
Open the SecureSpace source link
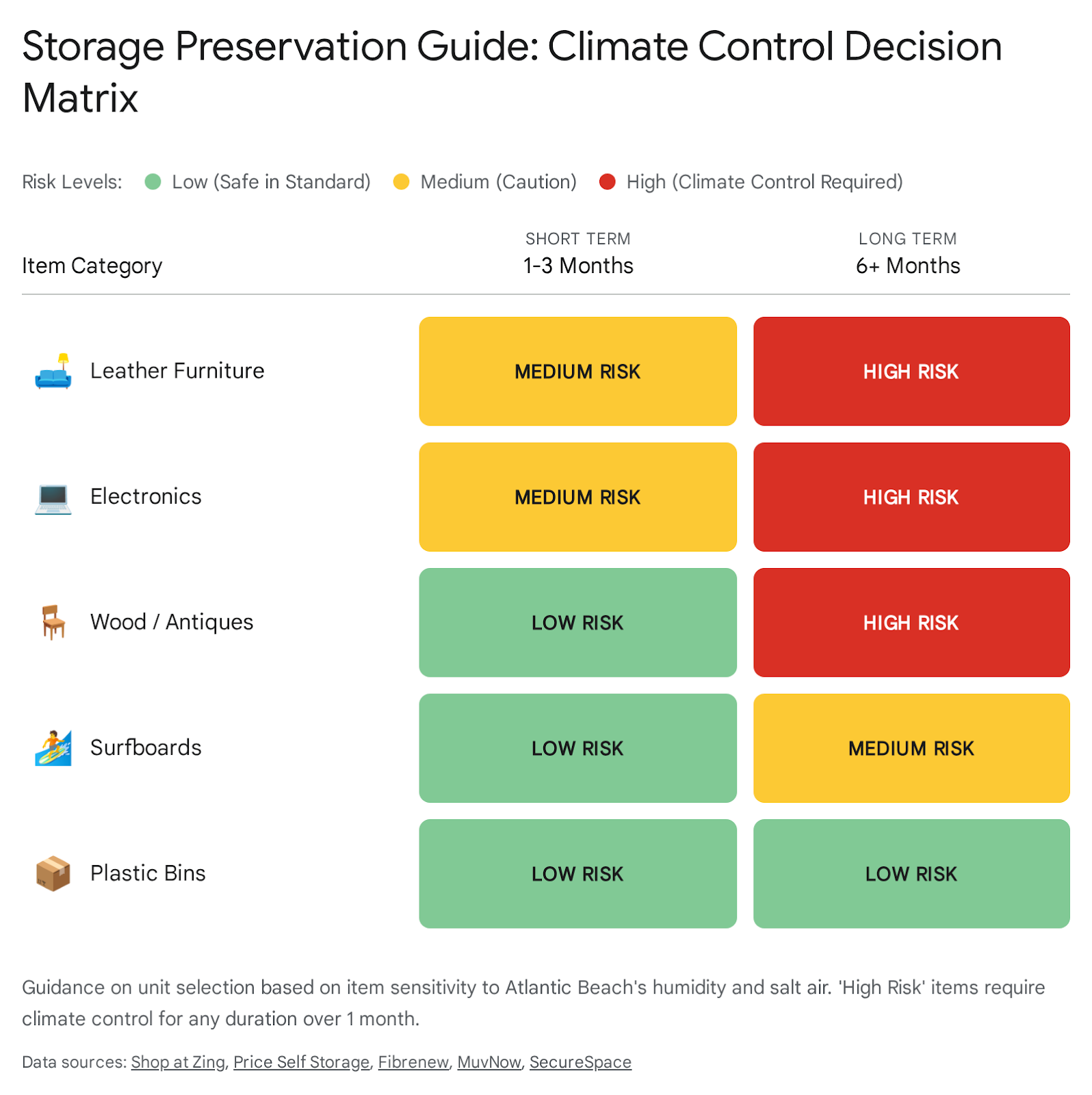[580, 1062]
